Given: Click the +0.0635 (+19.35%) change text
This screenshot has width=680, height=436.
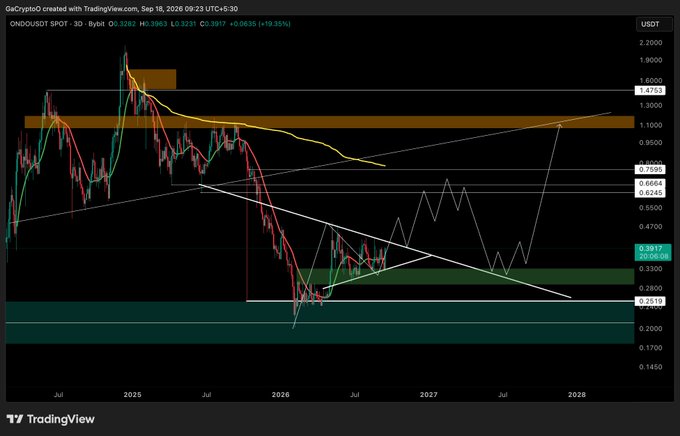Looking at the screenshot, I should point(260,24).
